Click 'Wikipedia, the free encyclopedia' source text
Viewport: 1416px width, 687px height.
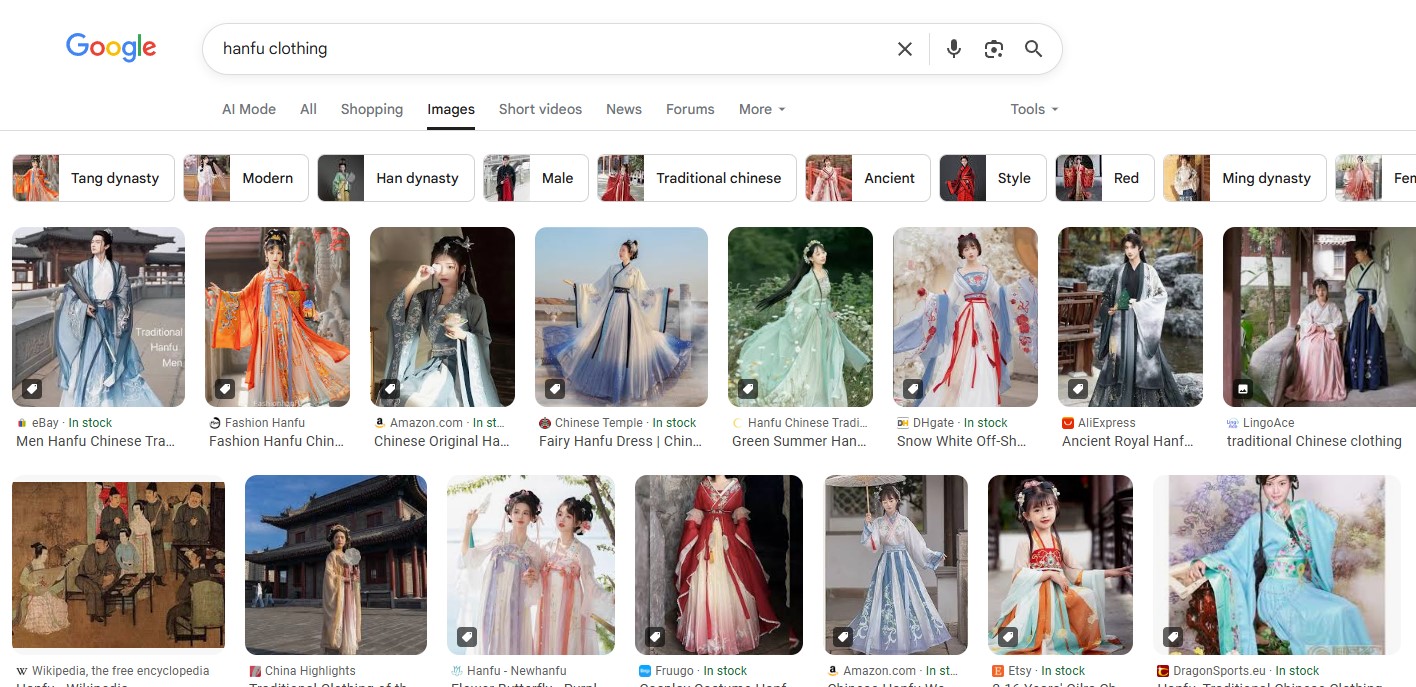coord(121,671)
